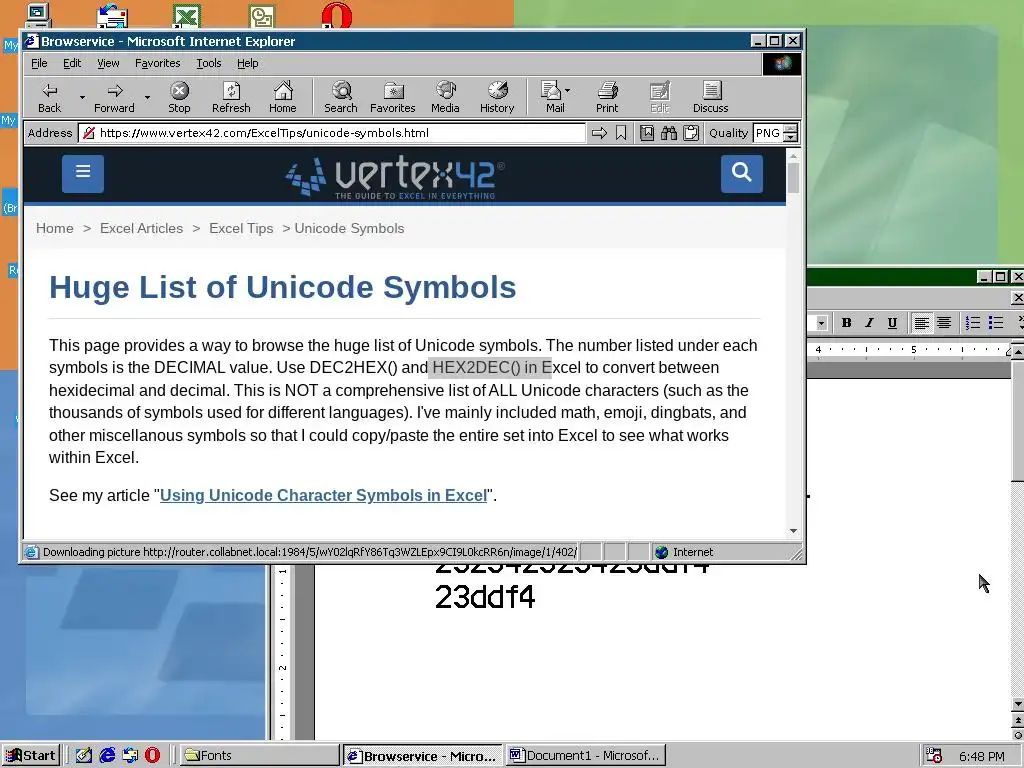Switch to Document1 Microsoft Word taskbar button
This screenshot has width=1024, height=768.
[586, 756]
